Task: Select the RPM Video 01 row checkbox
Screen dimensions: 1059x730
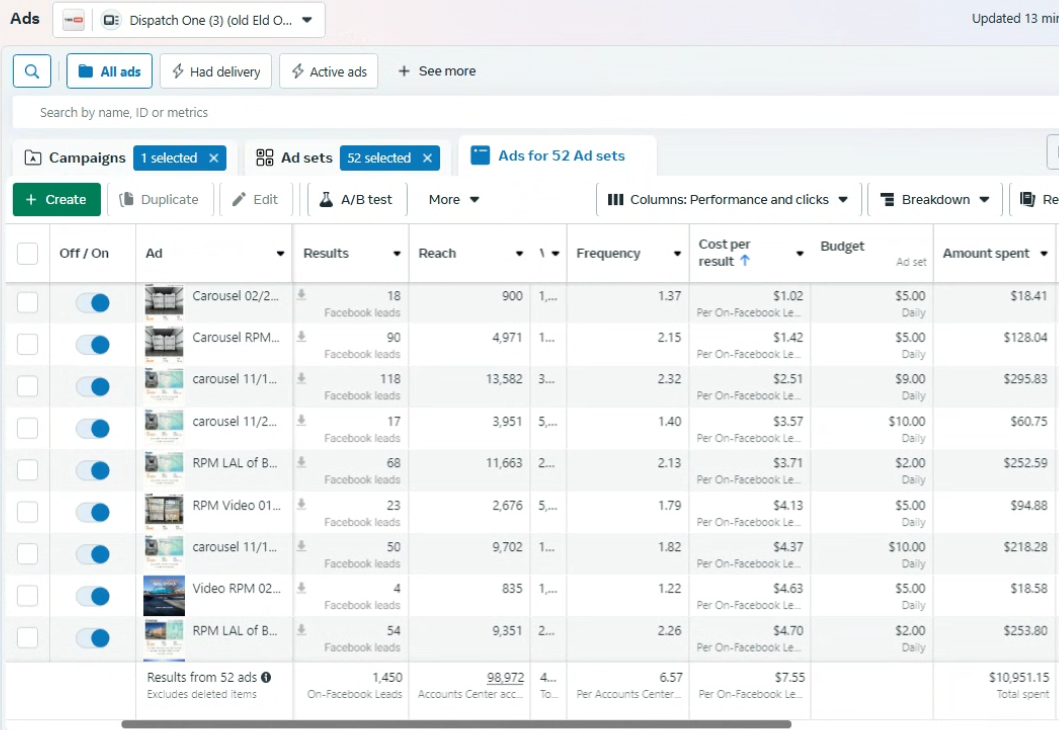Action: click(28, 512)
